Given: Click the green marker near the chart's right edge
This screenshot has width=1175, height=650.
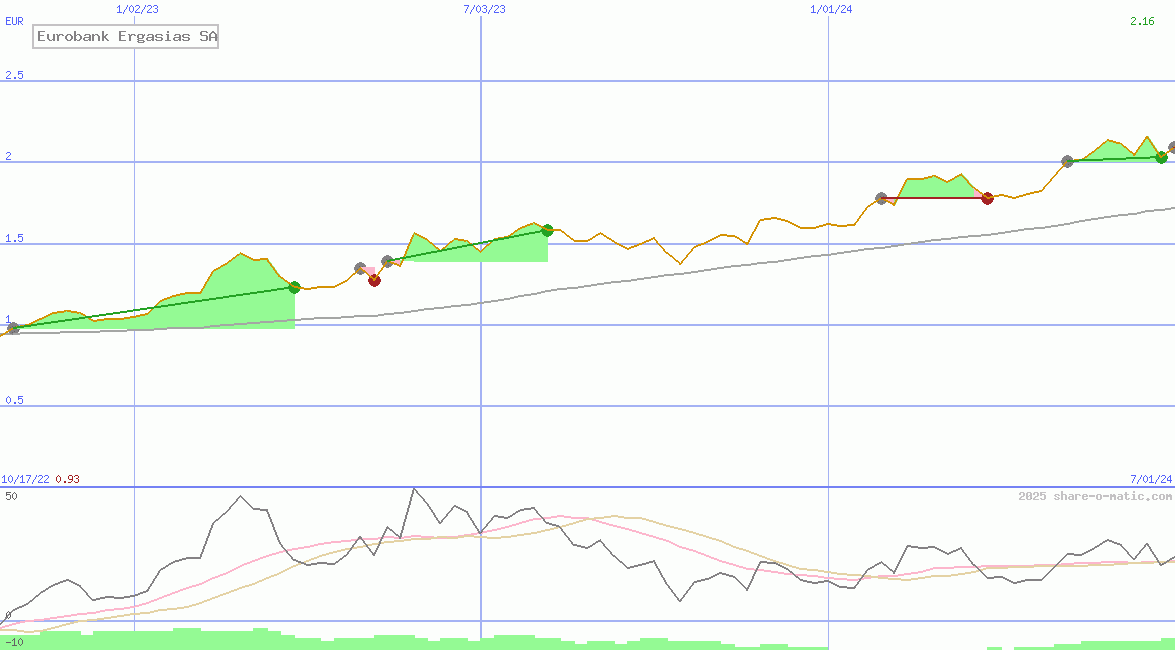Looking at the screenshot, I should (1161, 157).
